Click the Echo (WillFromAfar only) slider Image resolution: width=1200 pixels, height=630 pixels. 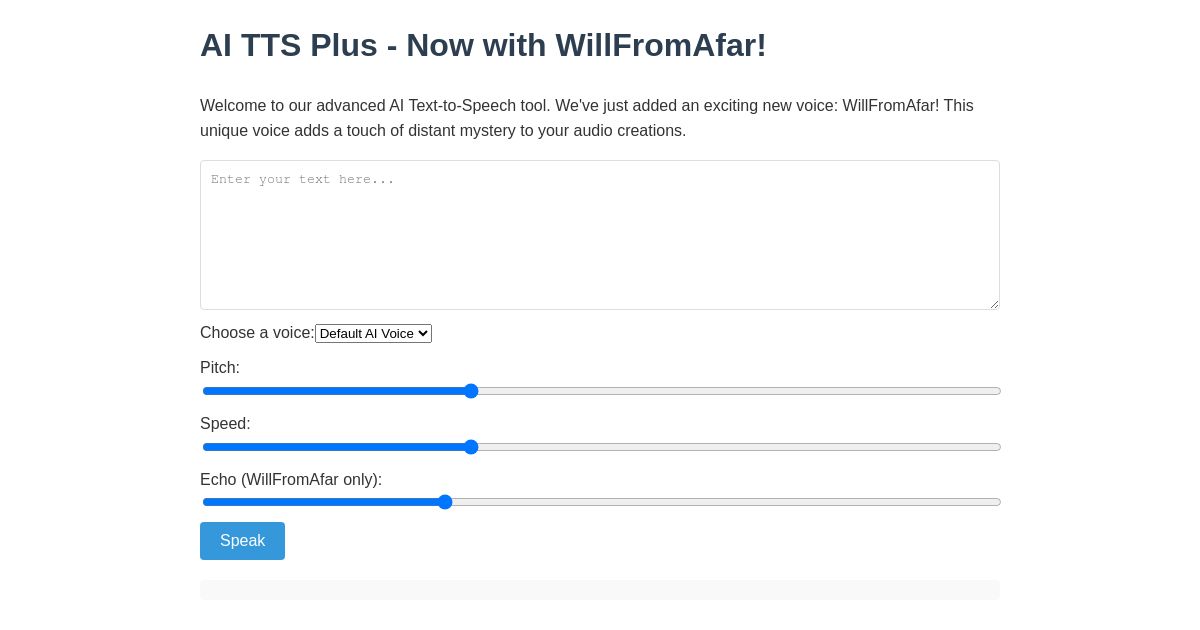pos(445,502)
